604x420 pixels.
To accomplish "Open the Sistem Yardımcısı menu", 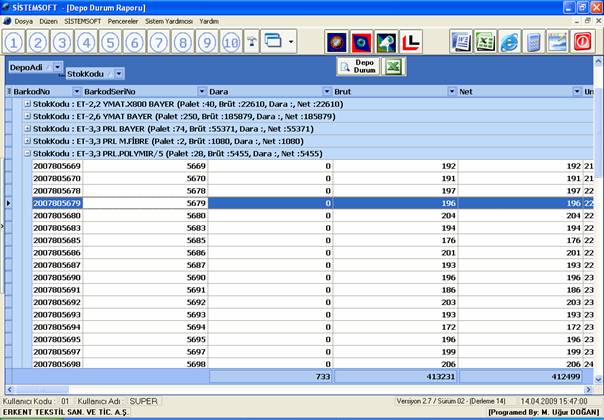I will [x=167, y=20].
